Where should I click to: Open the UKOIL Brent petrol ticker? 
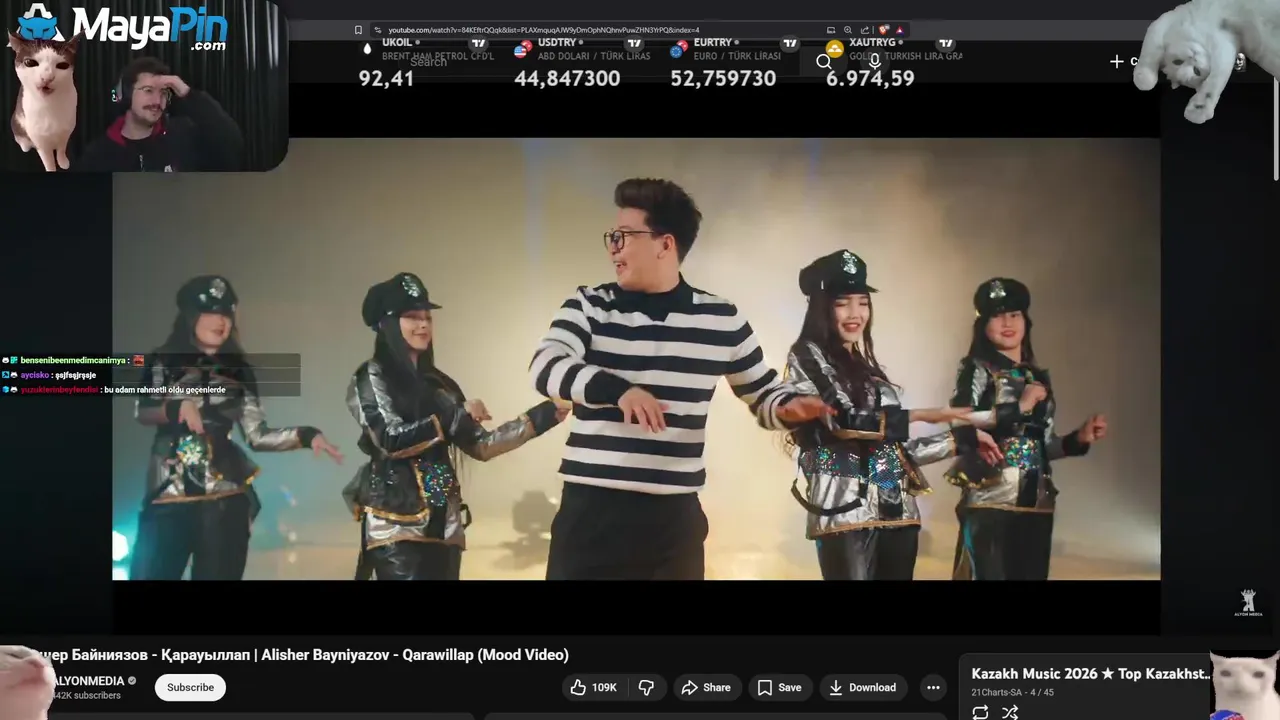point(428,64)
